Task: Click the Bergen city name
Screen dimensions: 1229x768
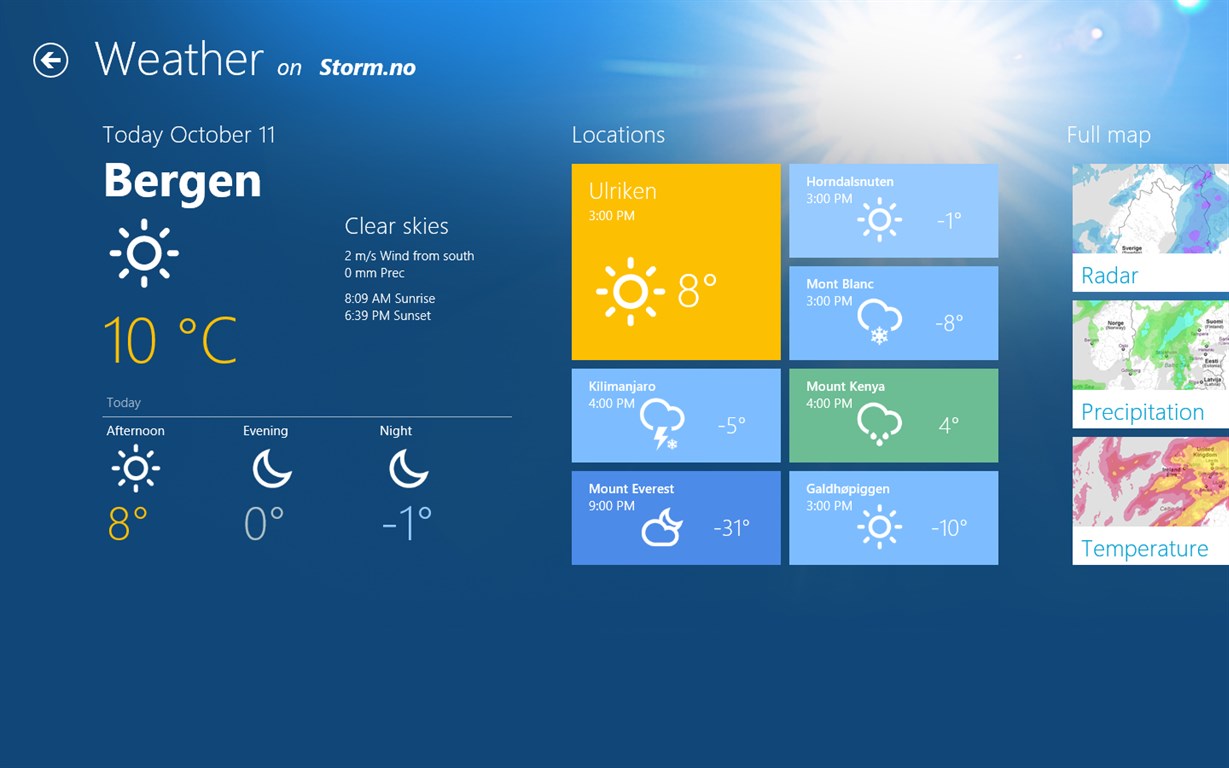Action: click(182, 181)
